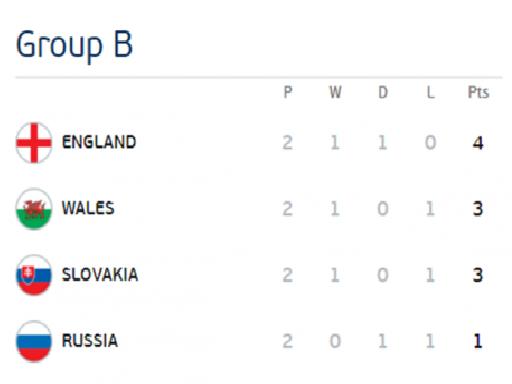This screenshot has height=384, width=512.
Task: Click Russia's wins value 0
Action: coord(335,341)
